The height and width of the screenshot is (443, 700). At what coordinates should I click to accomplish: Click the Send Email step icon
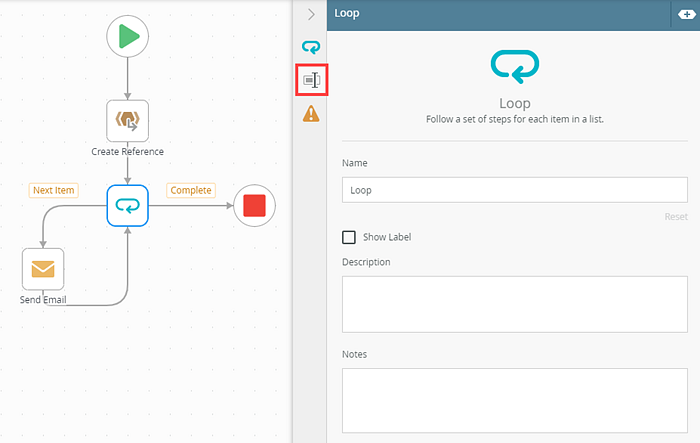(43, 268)
